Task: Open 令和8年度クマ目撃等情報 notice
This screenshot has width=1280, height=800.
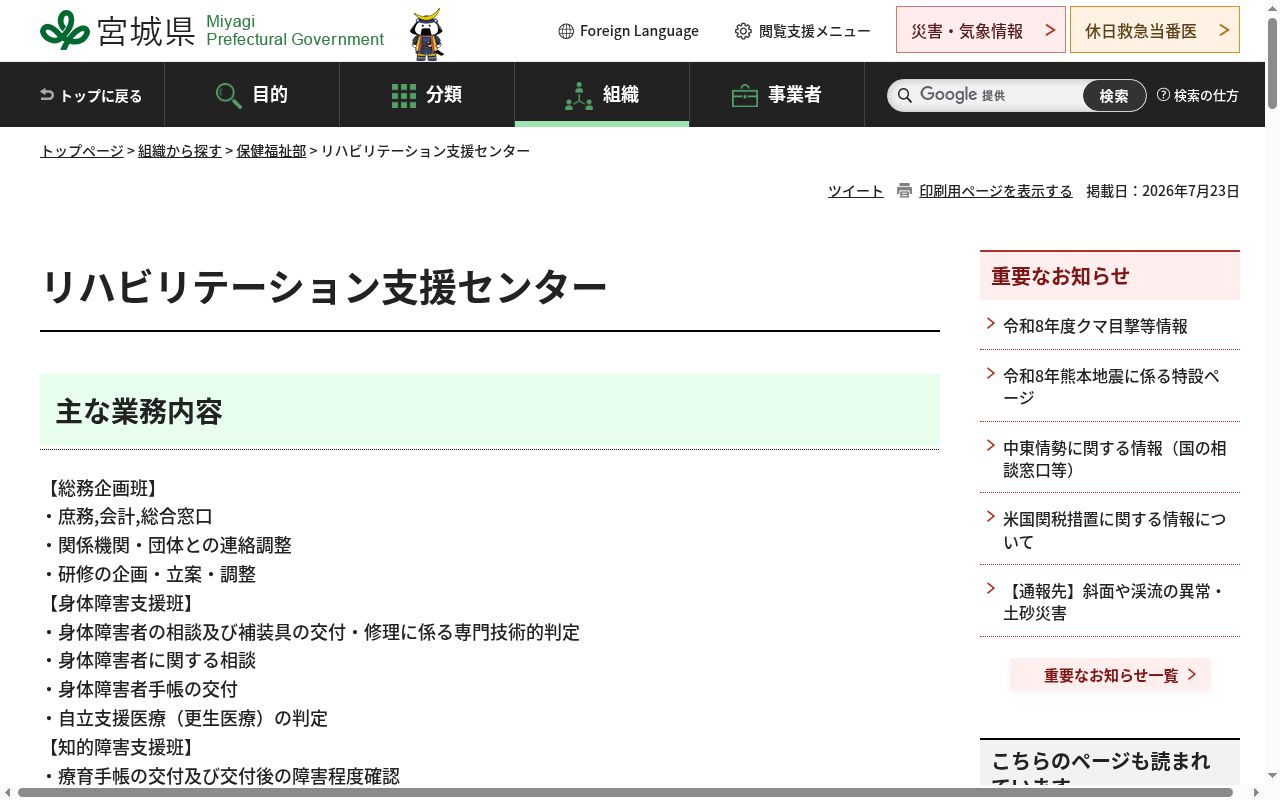Action: tap(1096, 326)
